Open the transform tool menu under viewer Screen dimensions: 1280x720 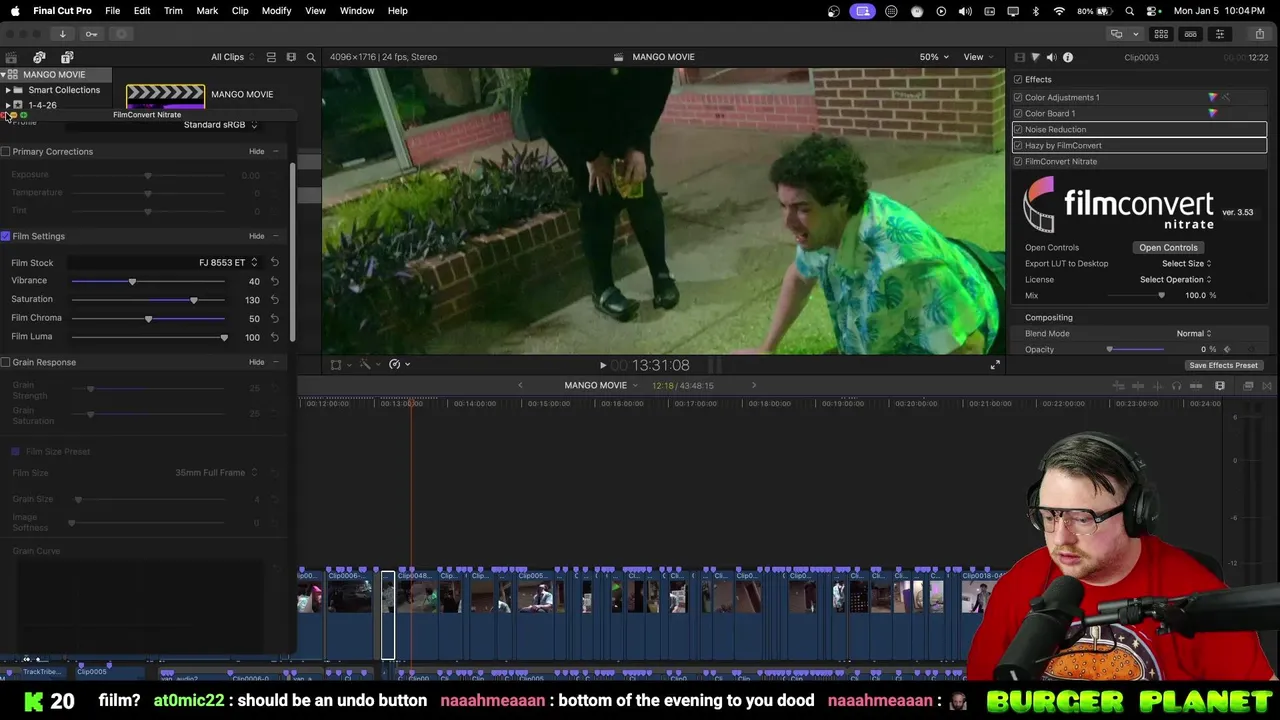point(341,365)
